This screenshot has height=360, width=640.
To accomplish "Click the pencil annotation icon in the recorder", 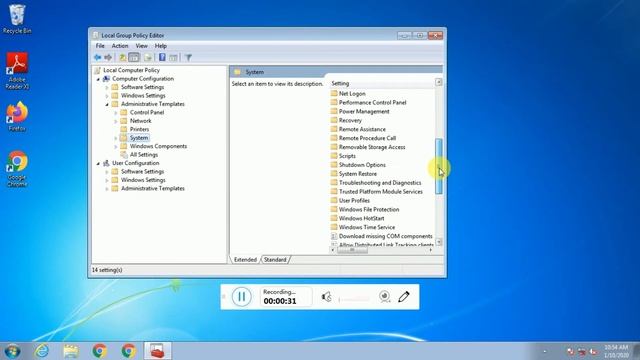I will click(x=404, y=297).
